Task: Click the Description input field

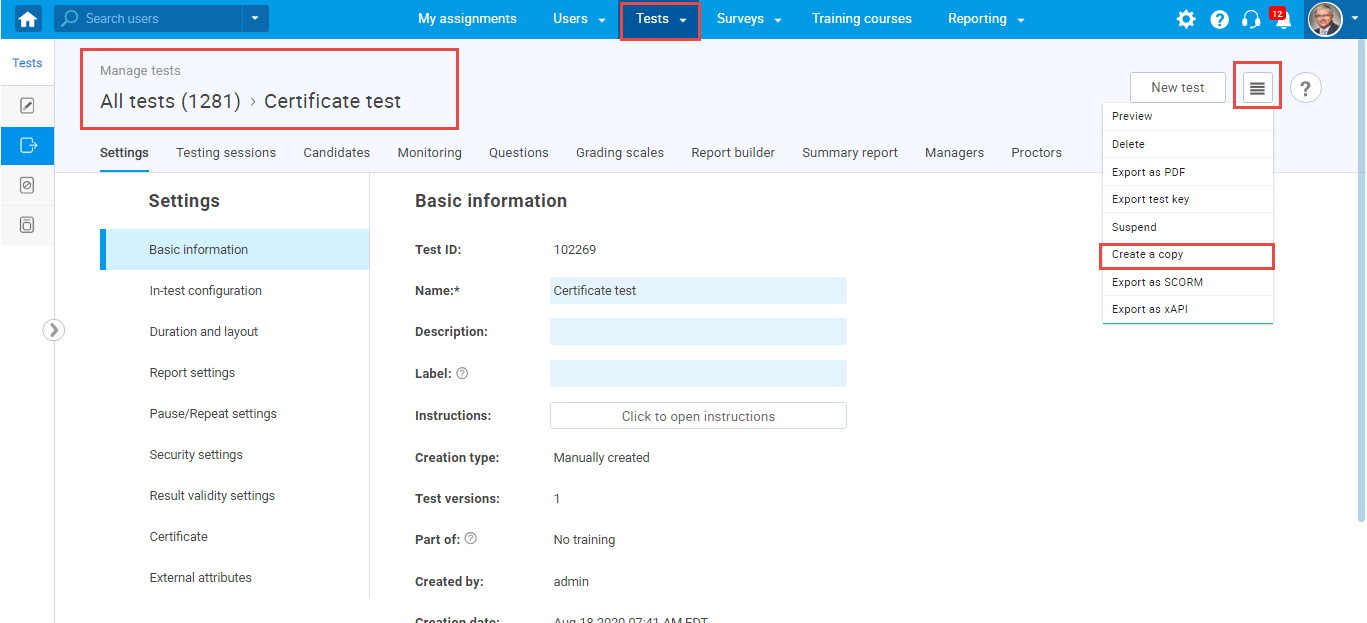Action: (698, 332)
